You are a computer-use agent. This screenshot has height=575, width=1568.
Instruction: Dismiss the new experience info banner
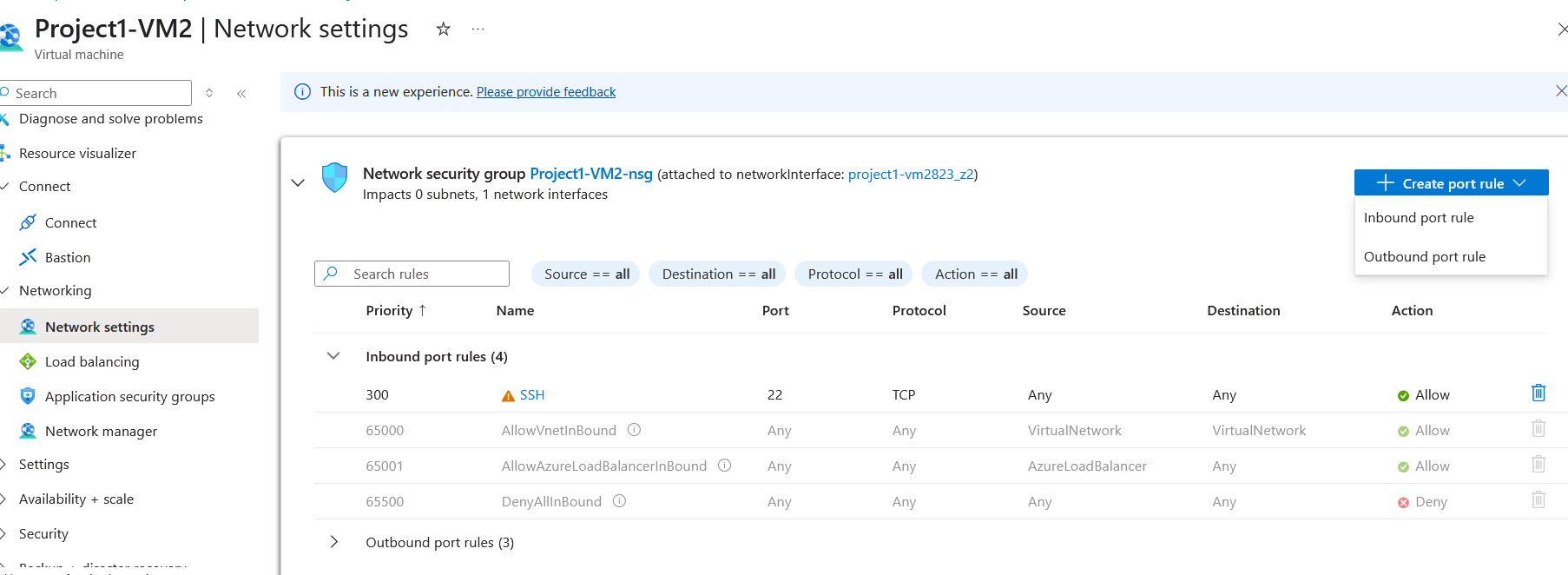1561,91
